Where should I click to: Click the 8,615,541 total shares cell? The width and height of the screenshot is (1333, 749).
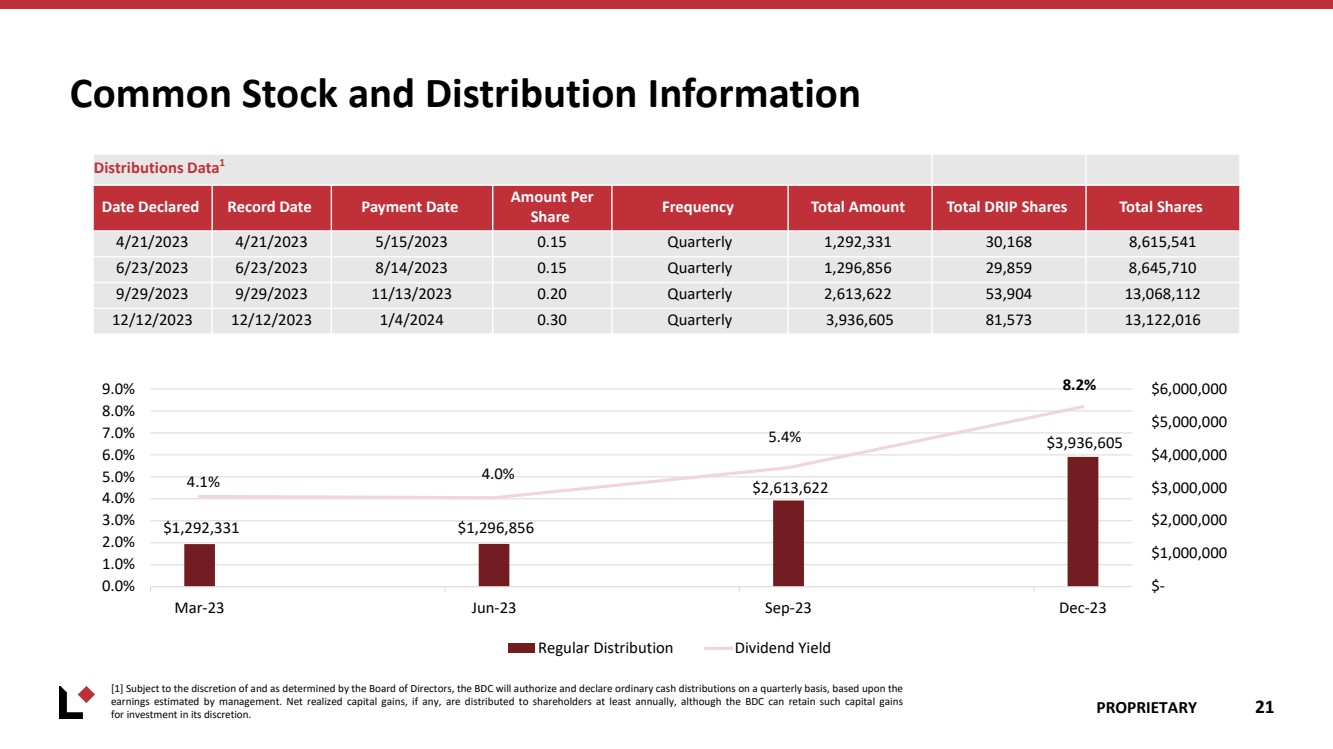pos(1161,243)
